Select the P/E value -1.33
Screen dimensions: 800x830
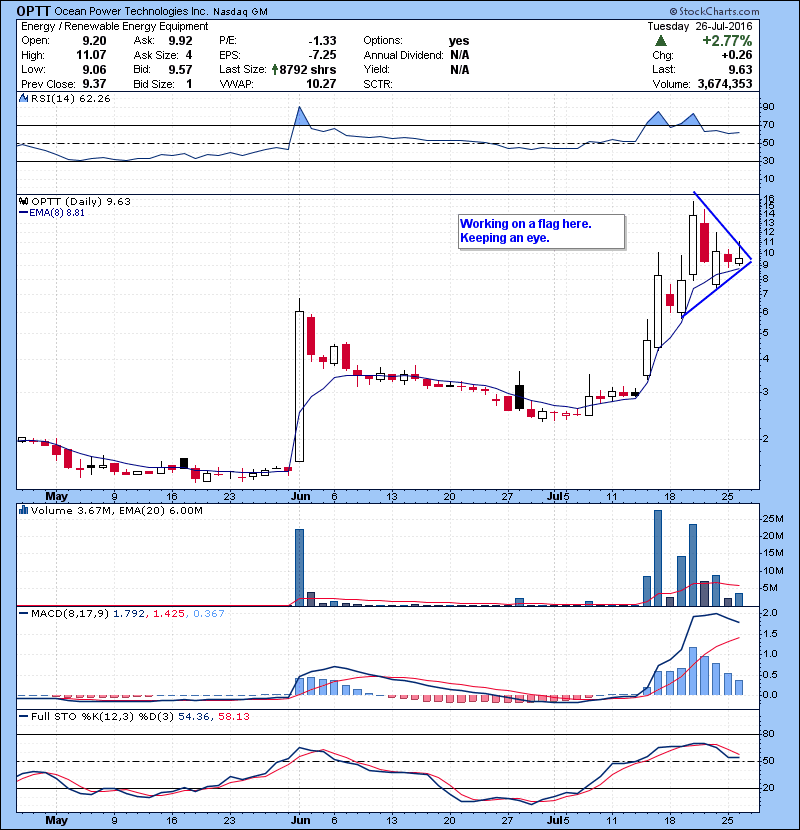point(322,41)
